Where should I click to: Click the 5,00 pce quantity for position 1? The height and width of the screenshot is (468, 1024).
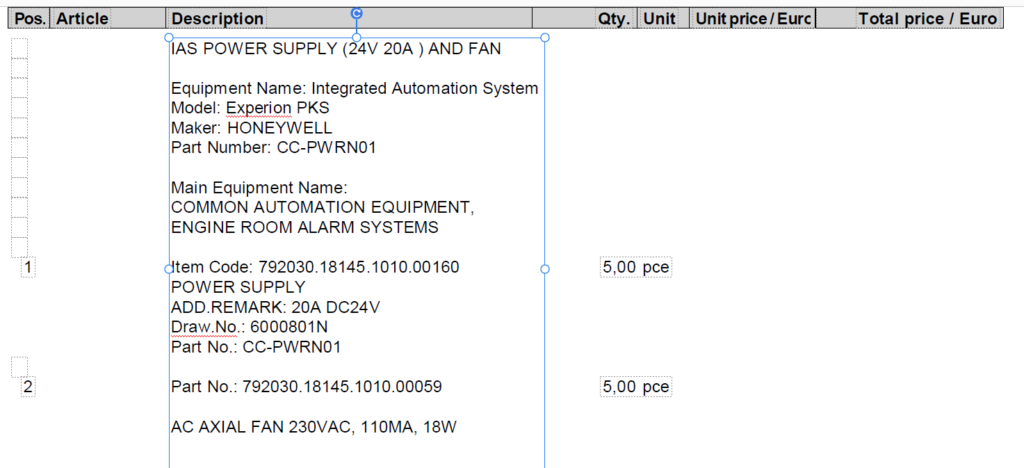[635, 267]
